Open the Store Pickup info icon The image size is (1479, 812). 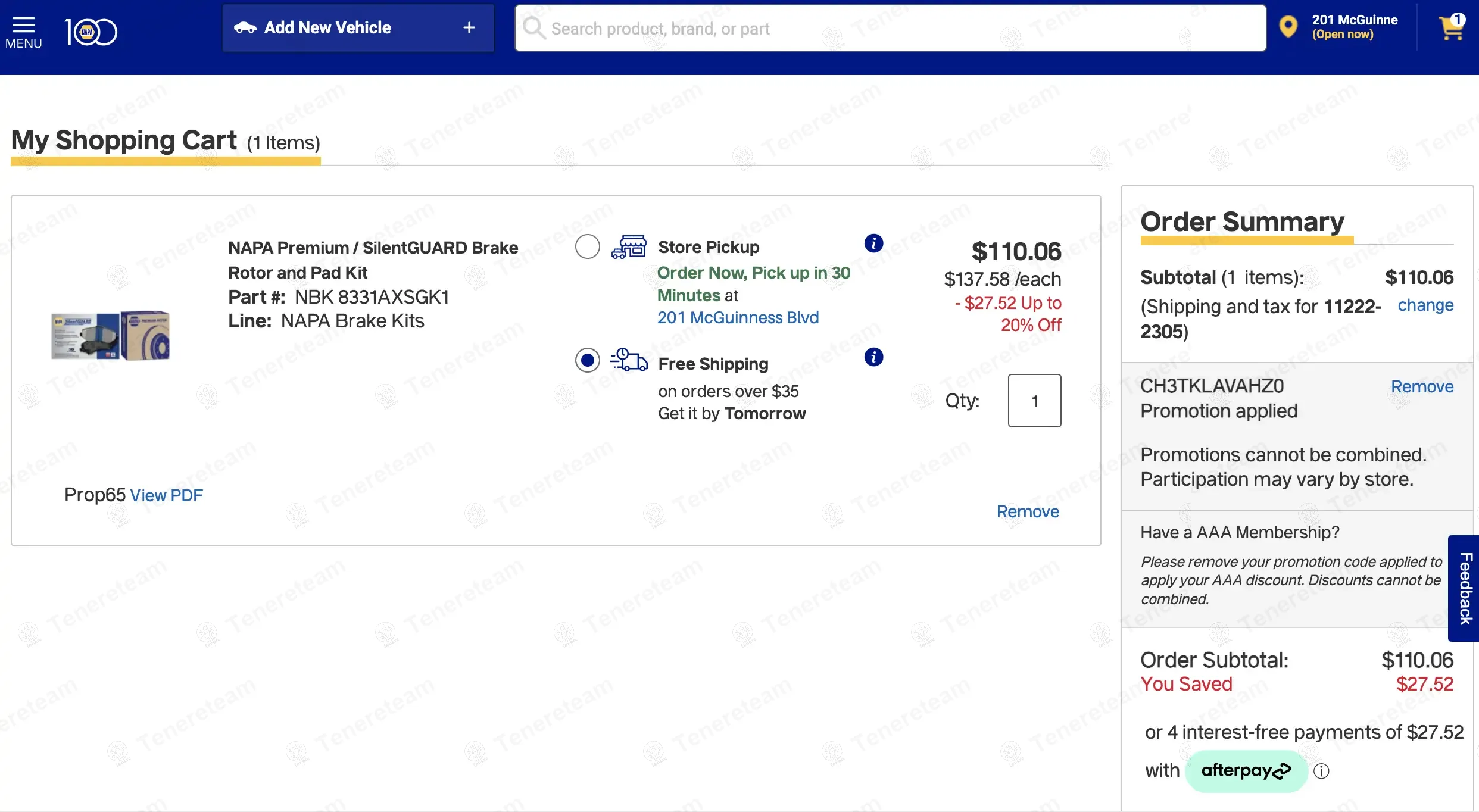point(873,243)
